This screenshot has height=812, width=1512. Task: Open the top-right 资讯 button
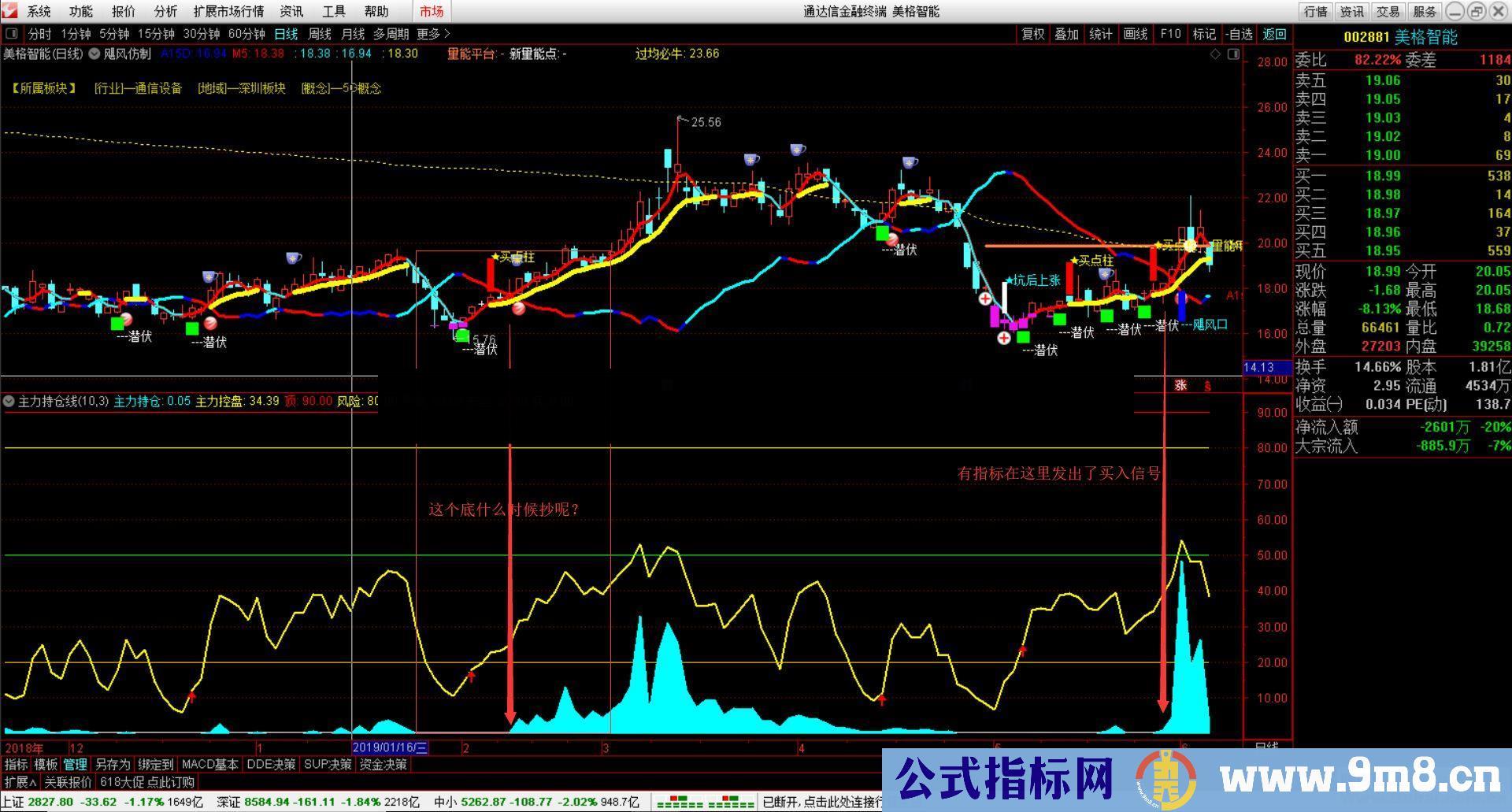coord(1352,11)
